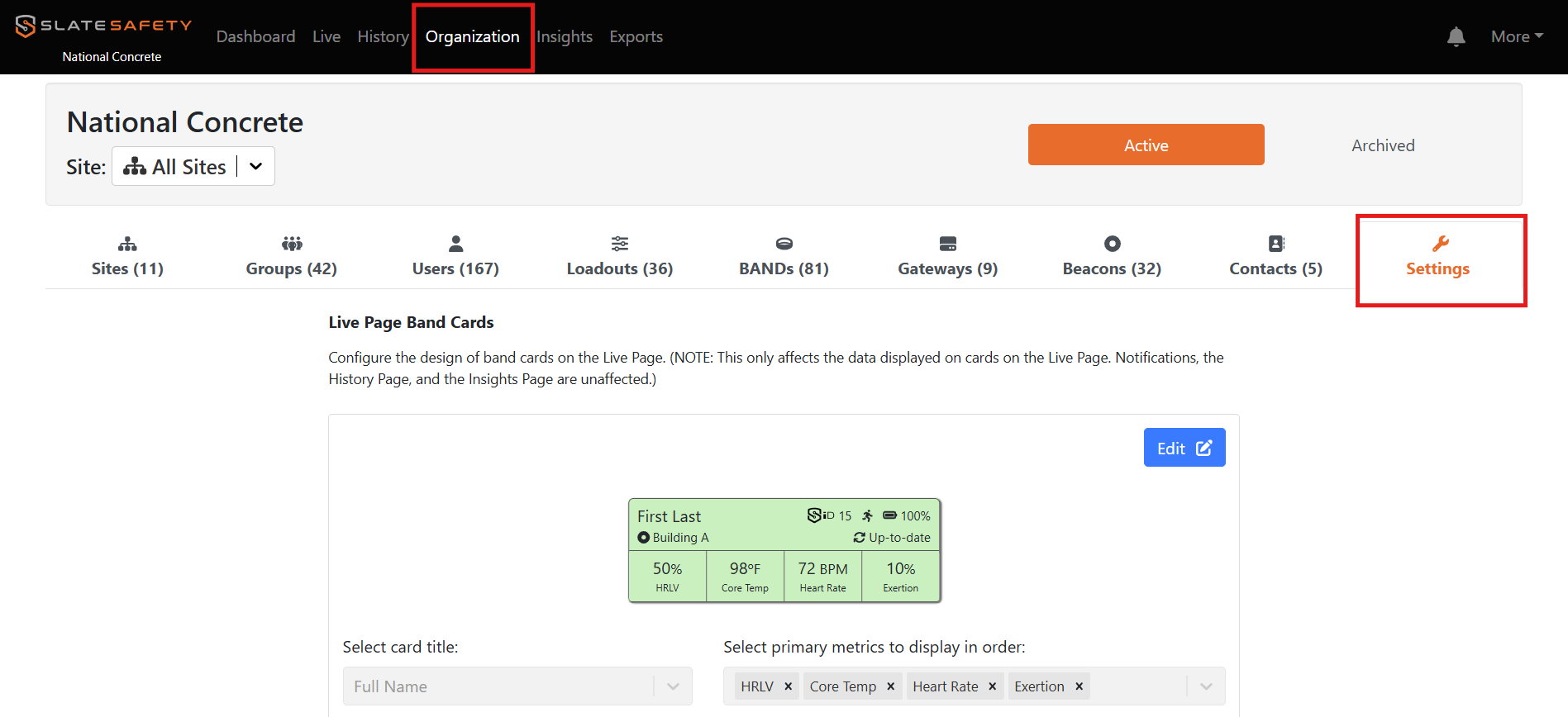Open the Full Name card title dropdown

click(517, 686)
